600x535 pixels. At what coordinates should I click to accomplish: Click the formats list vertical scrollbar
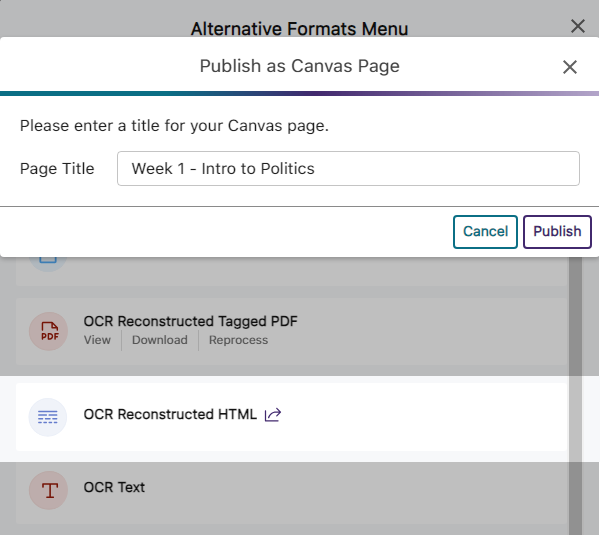pyautogui.click(x=575, y=400)
